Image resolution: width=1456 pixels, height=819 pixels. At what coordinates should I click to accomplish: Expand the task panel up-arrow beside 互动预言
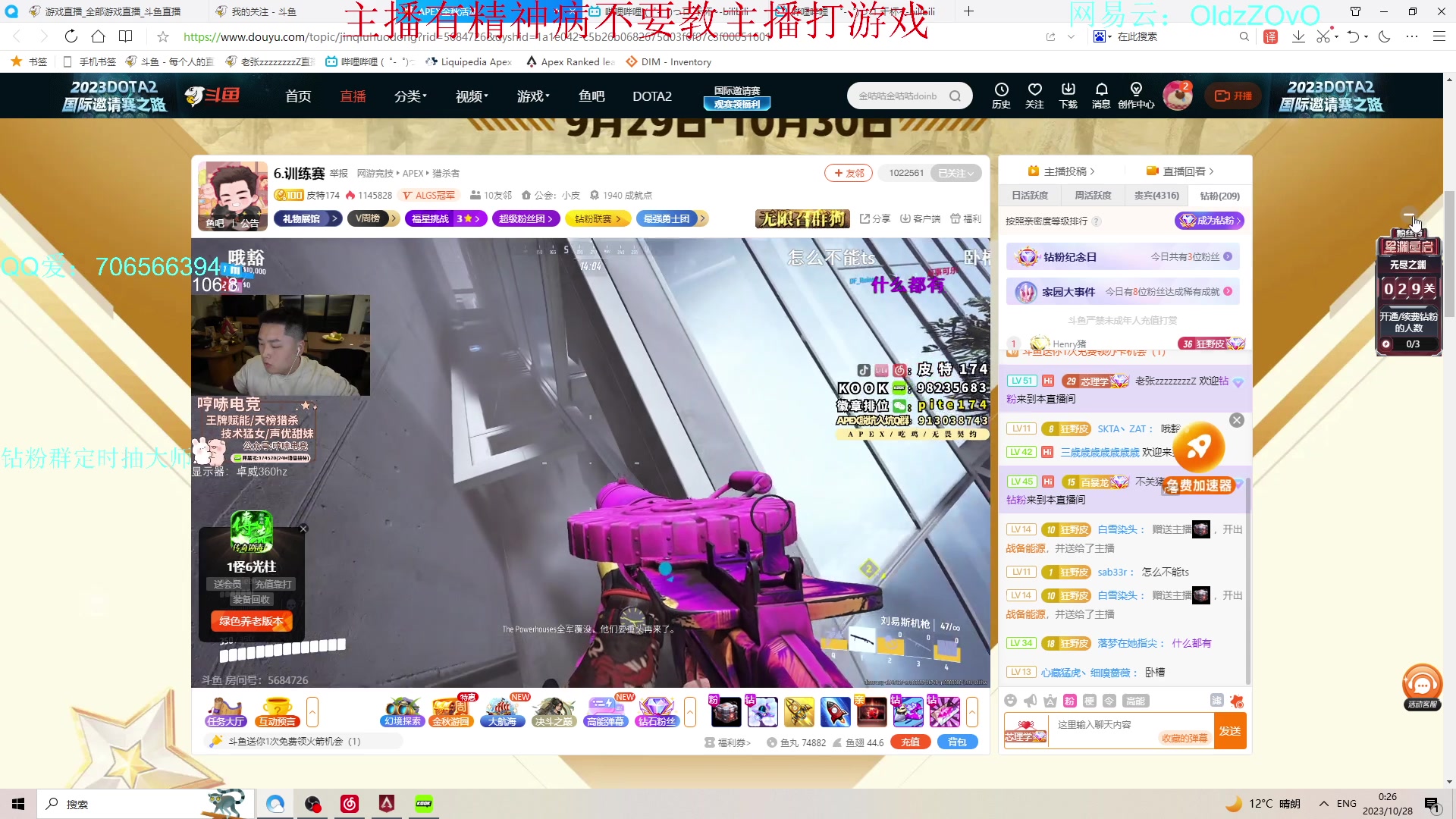click(x=312, y=712)
